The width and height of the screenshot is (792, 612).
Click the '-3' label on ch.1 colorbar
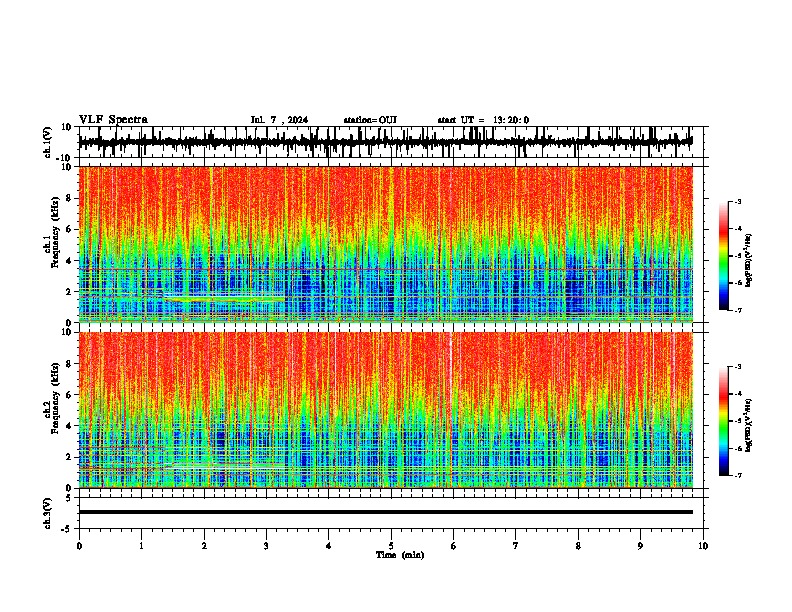point(737,201)
